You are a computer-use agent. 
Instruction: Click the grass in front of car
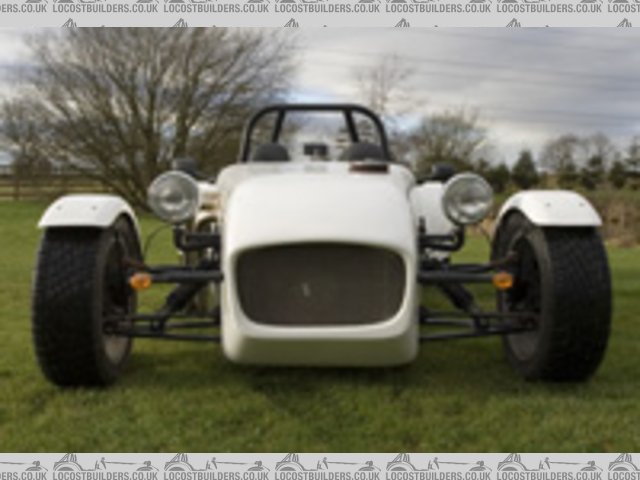(x=320, y=410)
